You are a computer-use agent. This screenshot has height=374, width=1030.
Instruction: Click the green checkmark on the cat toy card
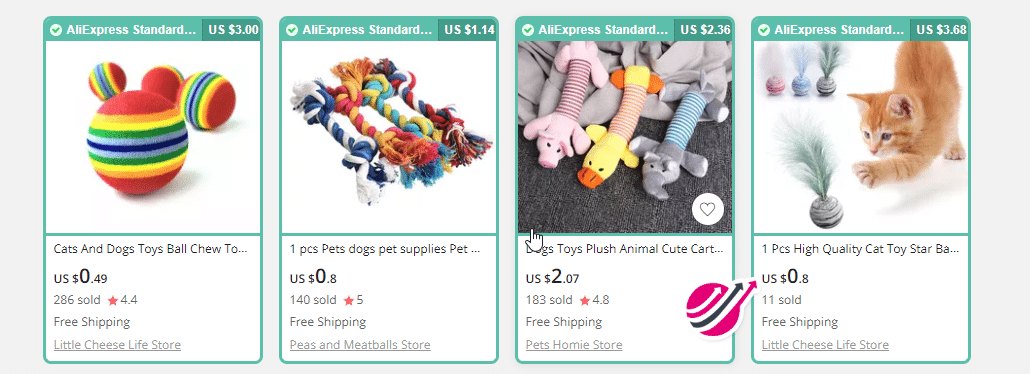pos(764,30)
